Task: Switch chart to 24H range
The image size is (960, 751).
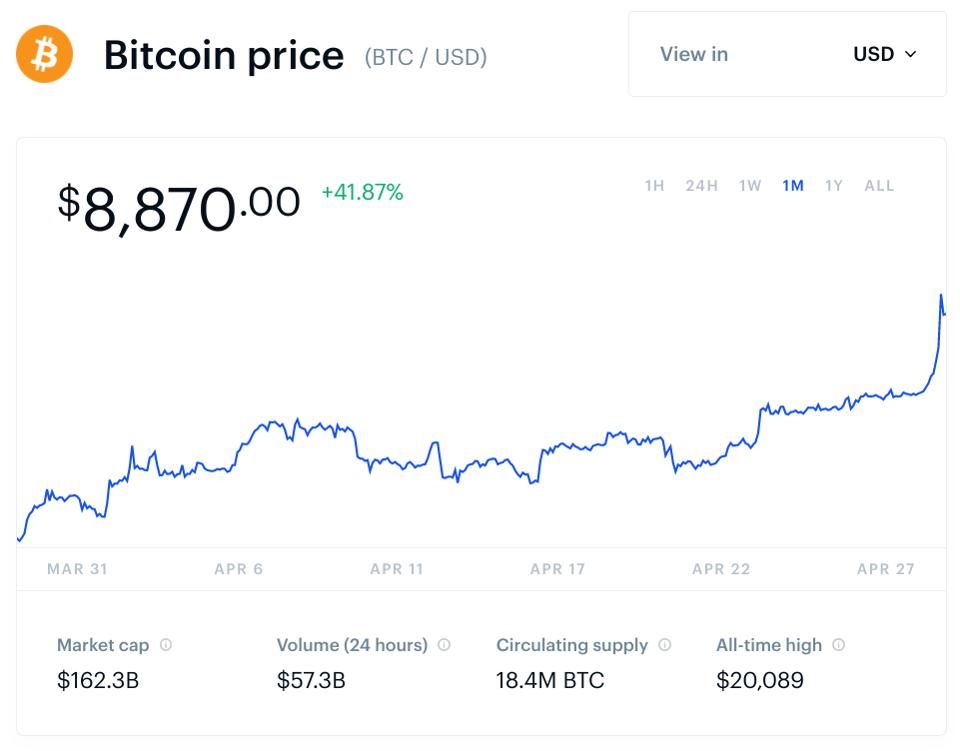Action: tap(702, 185)
